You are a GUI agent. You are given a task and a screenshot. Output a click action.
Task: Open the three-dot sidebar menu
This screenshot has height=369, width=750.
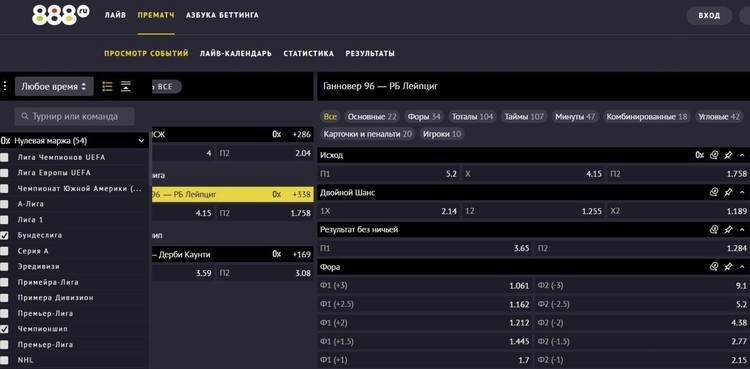(5, 87)
